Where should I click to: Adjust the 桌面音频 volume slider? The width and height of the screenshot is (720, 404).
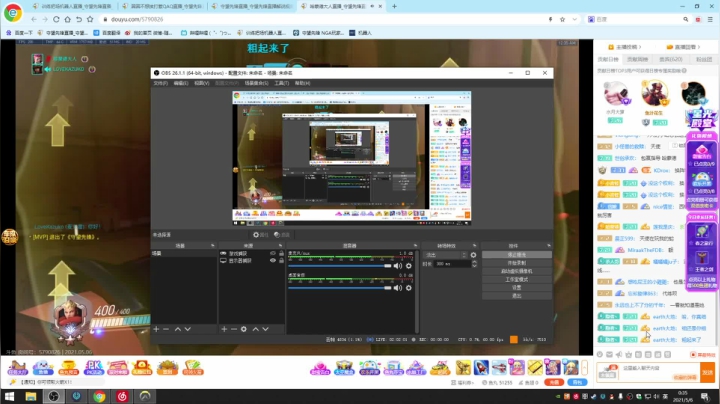tap(339, 288)
